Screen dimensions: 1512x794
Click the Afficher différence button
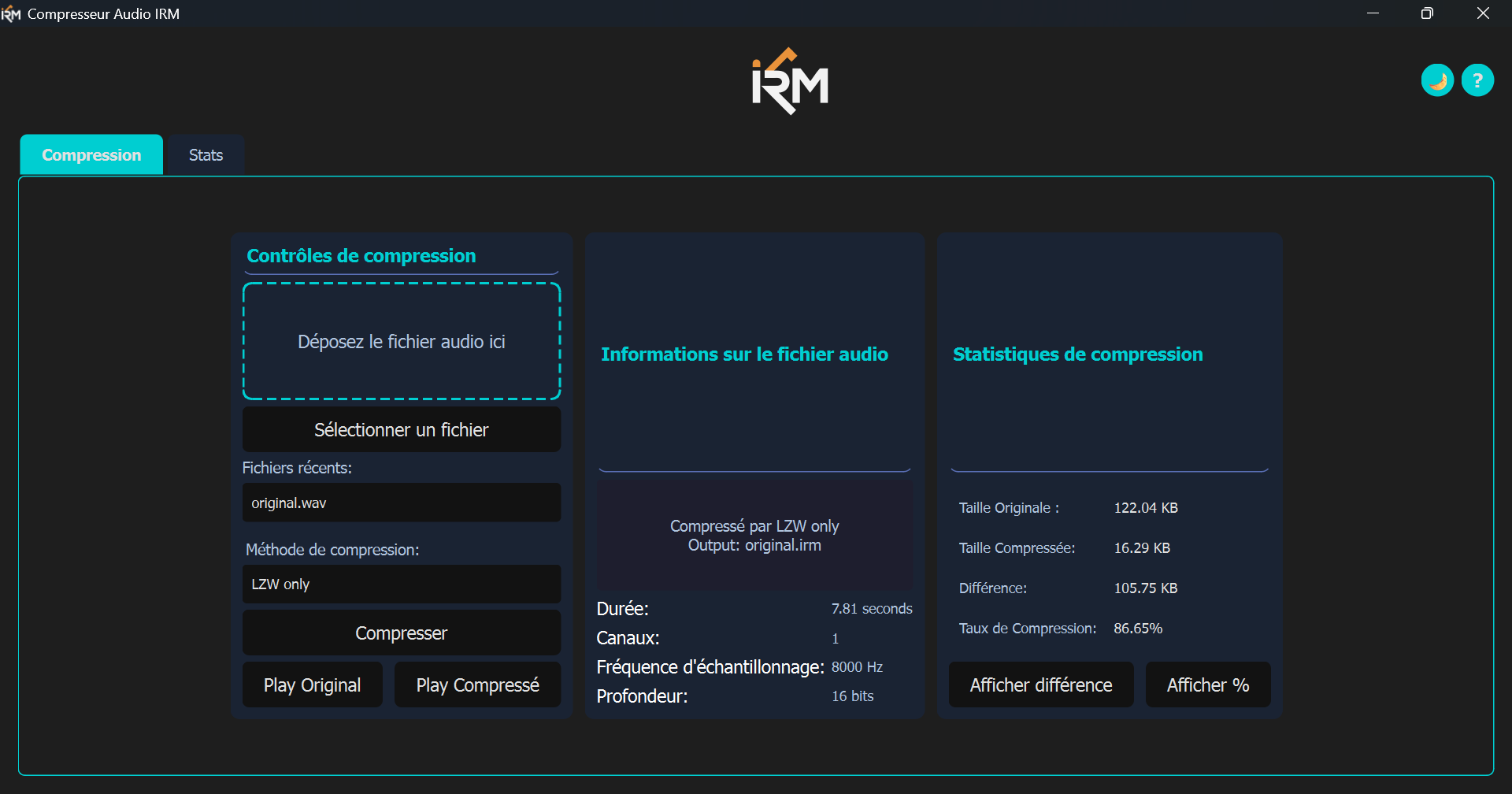(x=1040, y=685)
